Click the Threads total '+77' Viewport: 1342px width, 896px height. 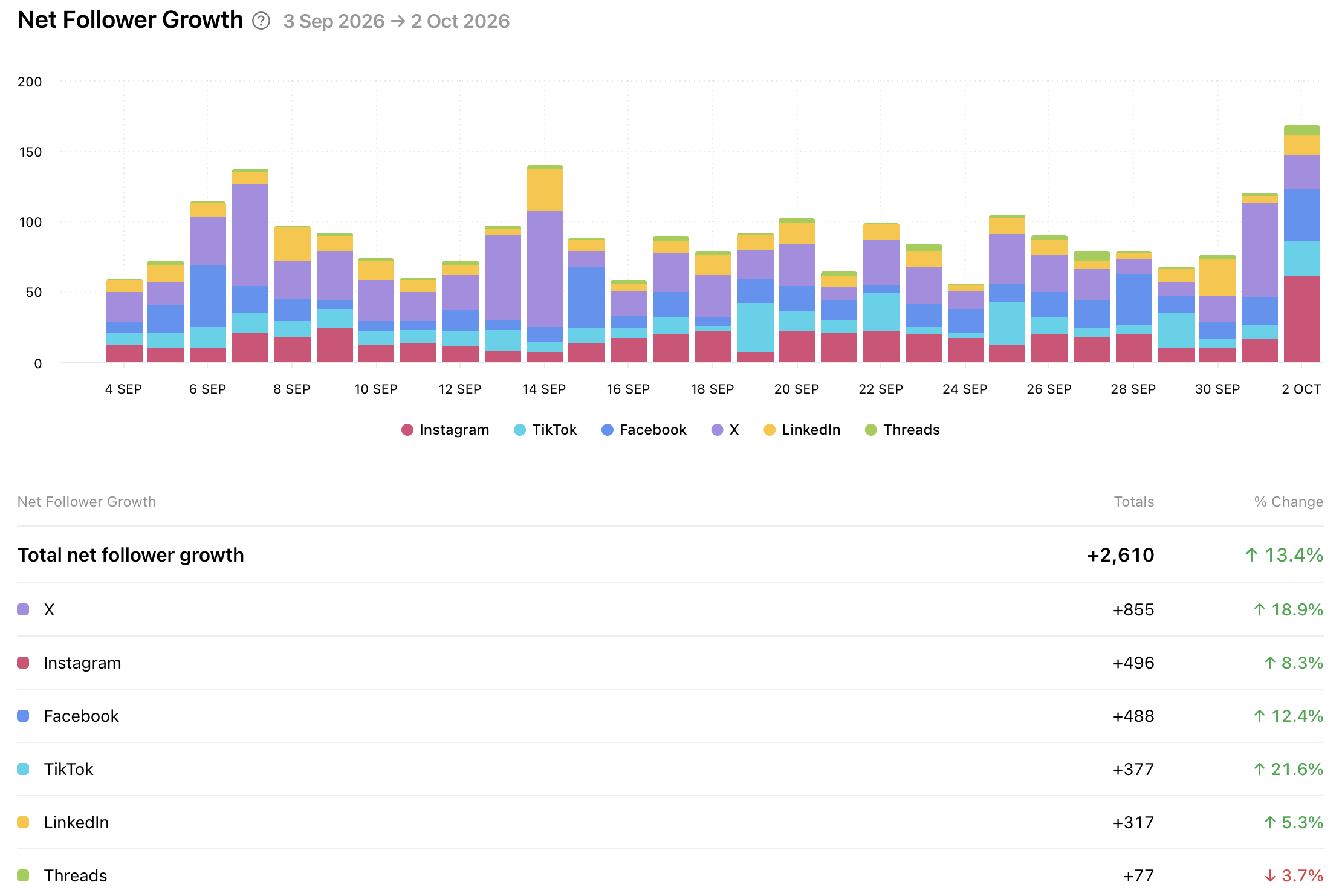coord(1139,875)
